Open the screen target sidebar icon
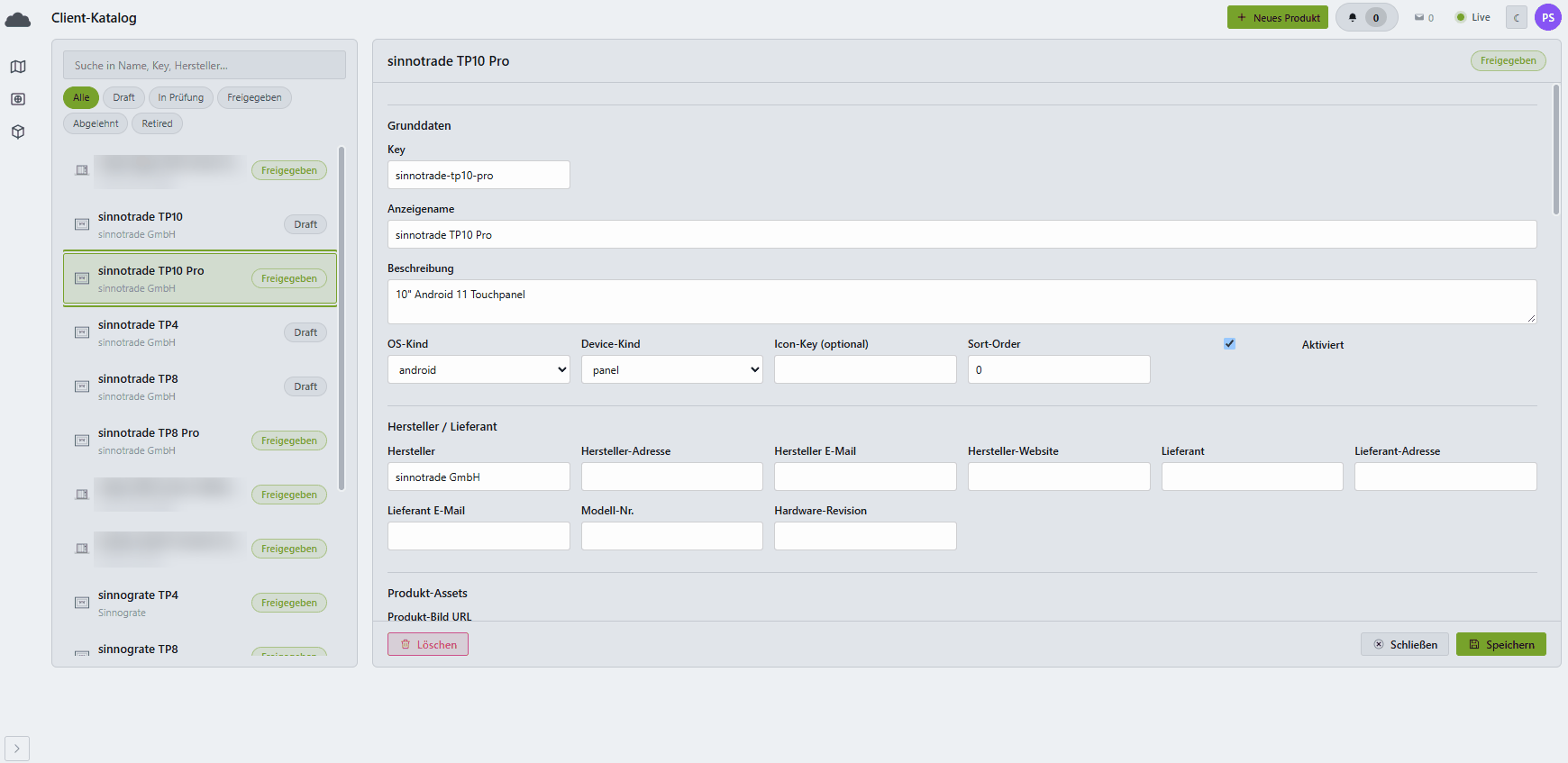Viewport: 1568px width, 763px height. [x=18, y=99]
